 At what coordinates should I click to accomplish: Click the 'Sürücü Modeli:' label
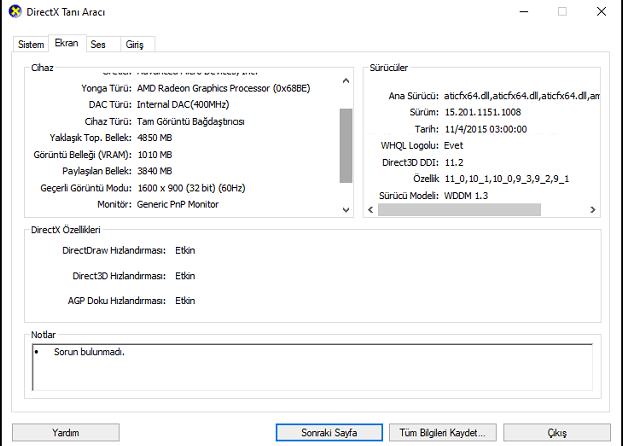pyautogui.click(x=408, y=196)
